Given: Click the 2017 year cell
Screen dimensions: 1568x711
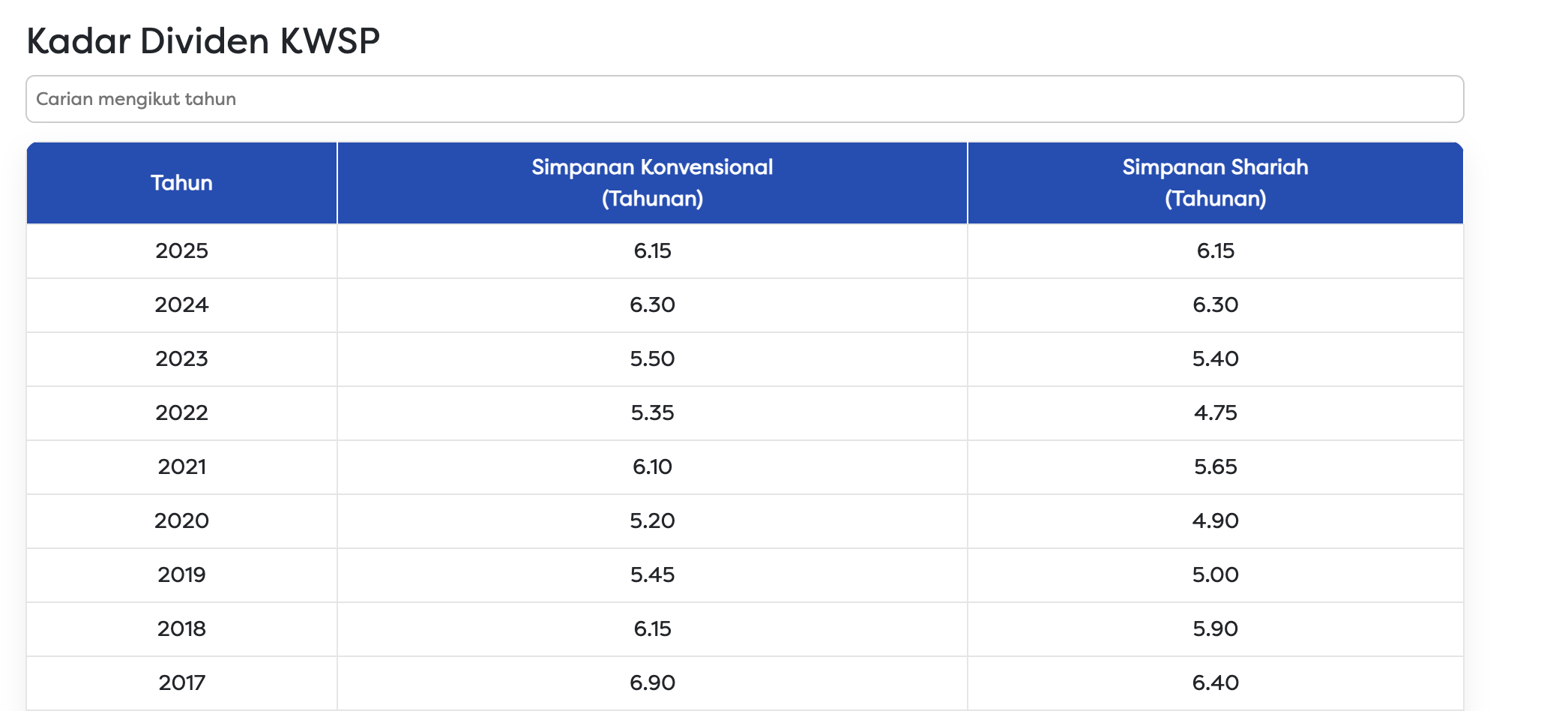Looking at the screenshot, I should [x=181, y=682].
